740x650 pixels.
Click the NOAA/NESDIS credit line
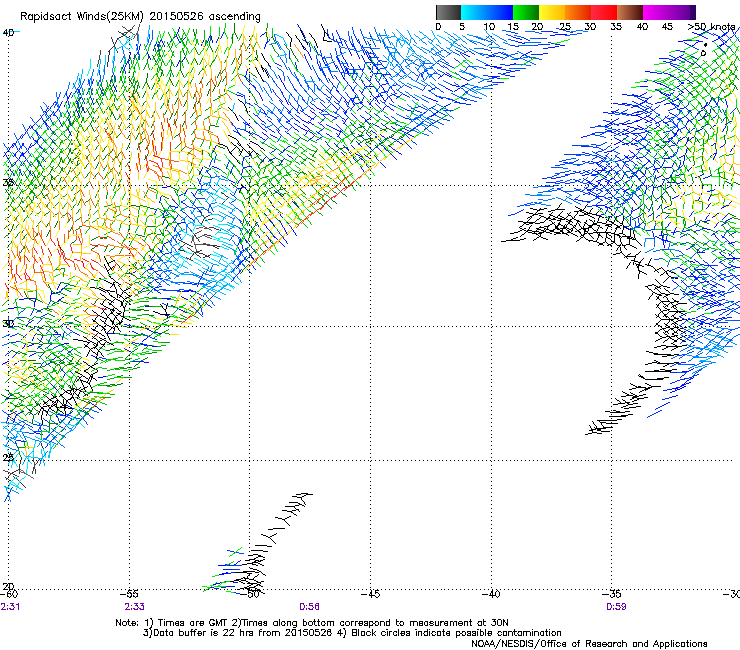pyautogui.click(x=589, y=644)
